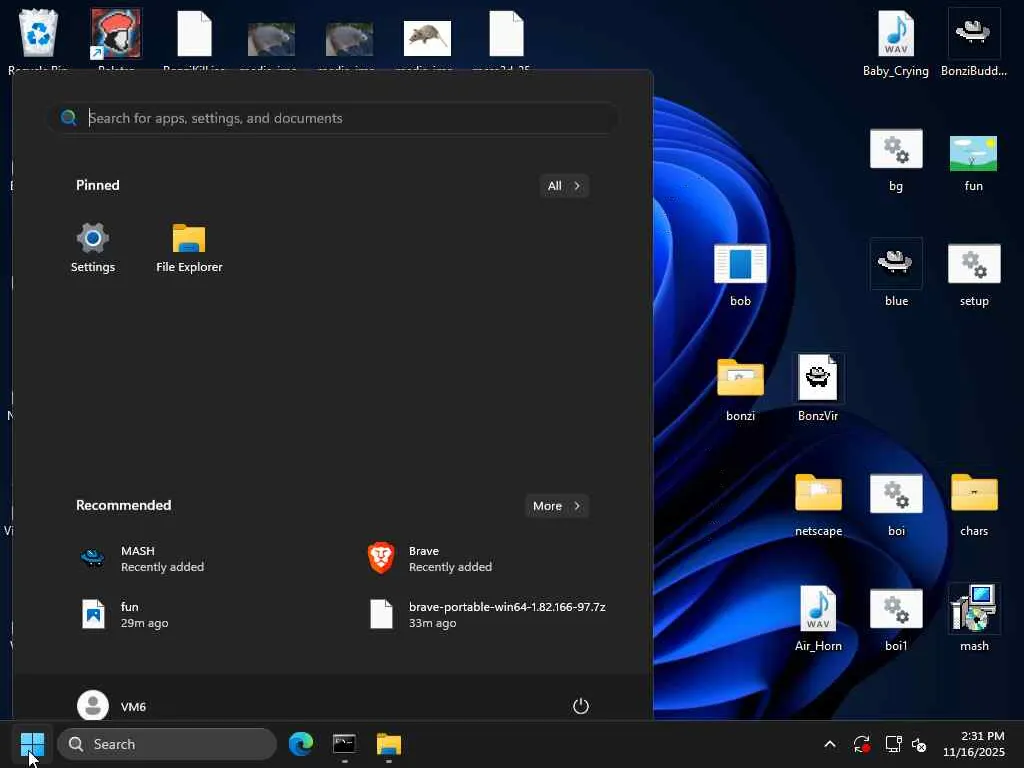Viewport: 1024px width, 768px height.
Task: Select the bonzi folder on desktop
Action: pyautogui.click(x=740, y=390)
